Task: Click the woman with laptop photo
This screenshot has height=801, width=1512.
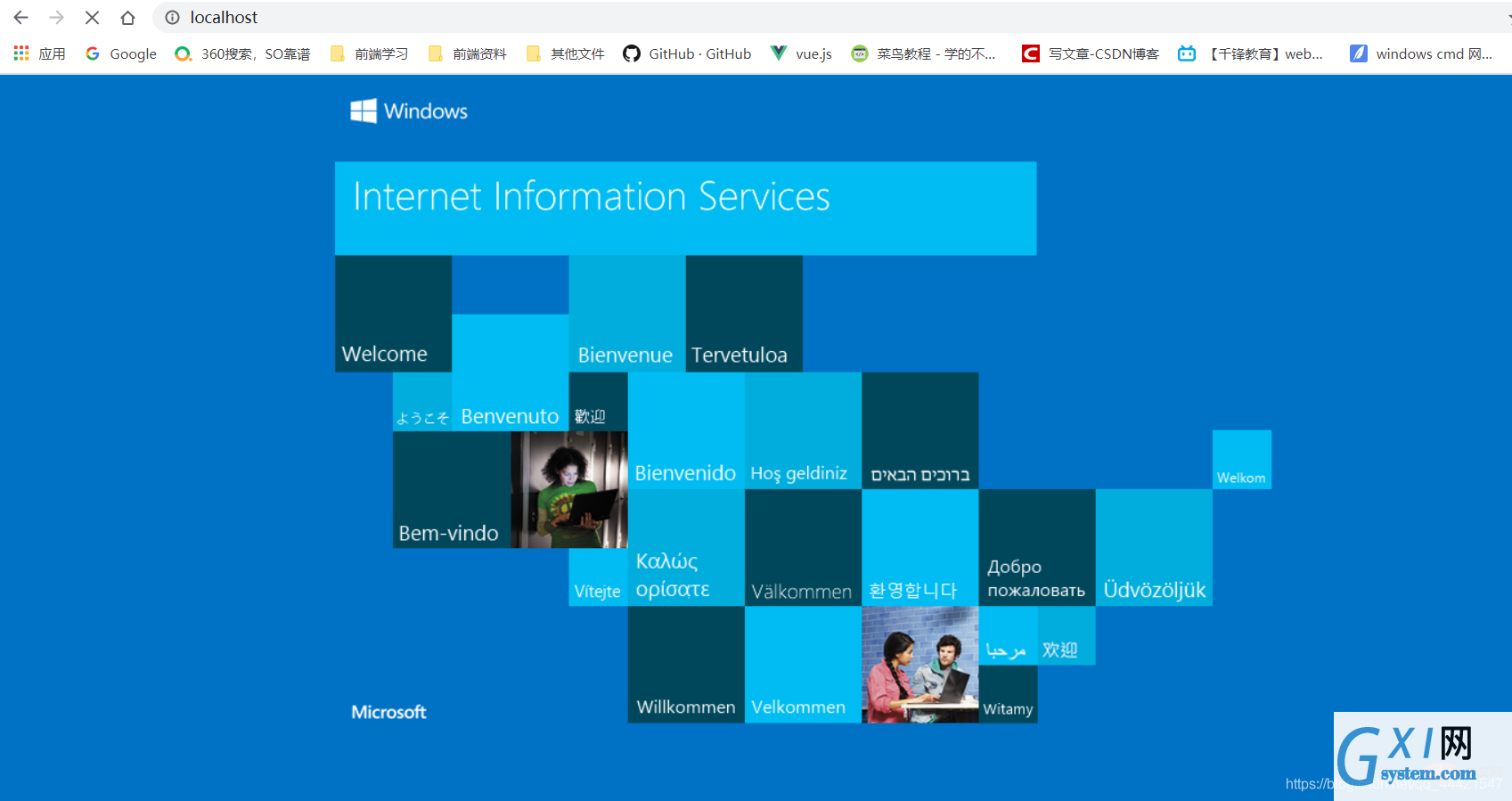Action: [x=569, y=489]
